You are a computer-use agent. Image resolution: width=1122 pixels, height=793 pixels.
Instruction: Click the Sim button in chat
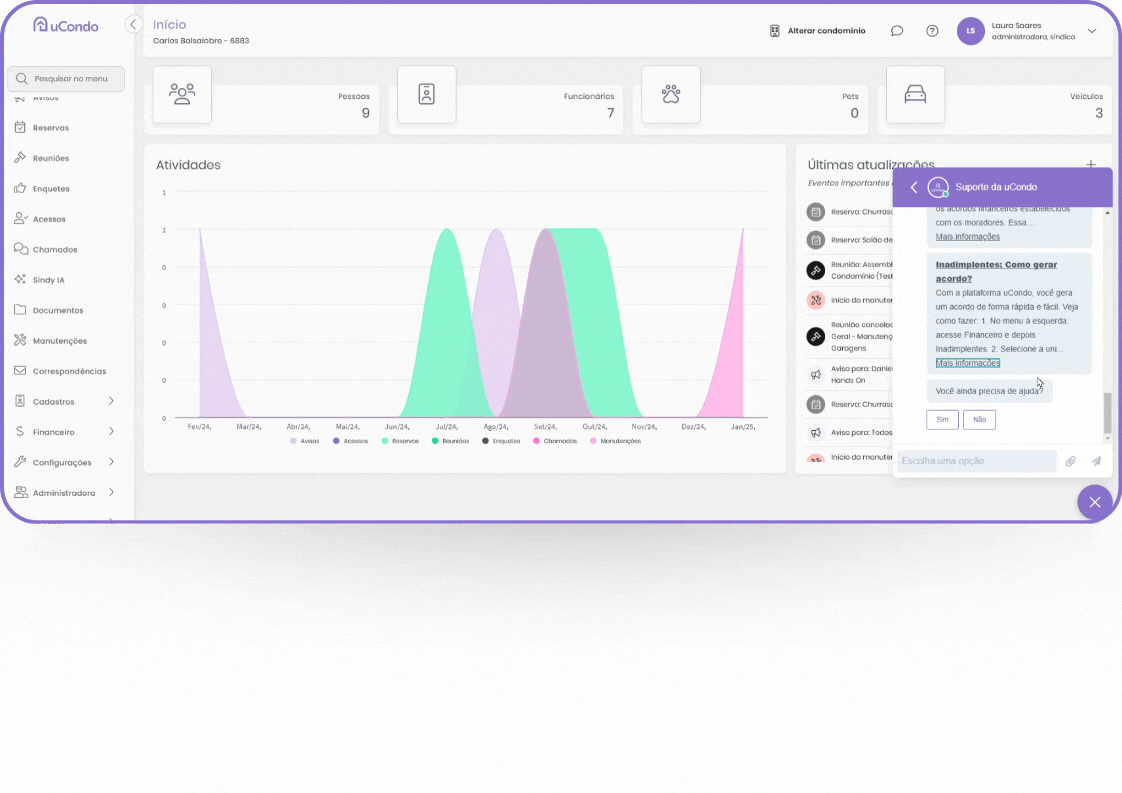tap(942, 420)
